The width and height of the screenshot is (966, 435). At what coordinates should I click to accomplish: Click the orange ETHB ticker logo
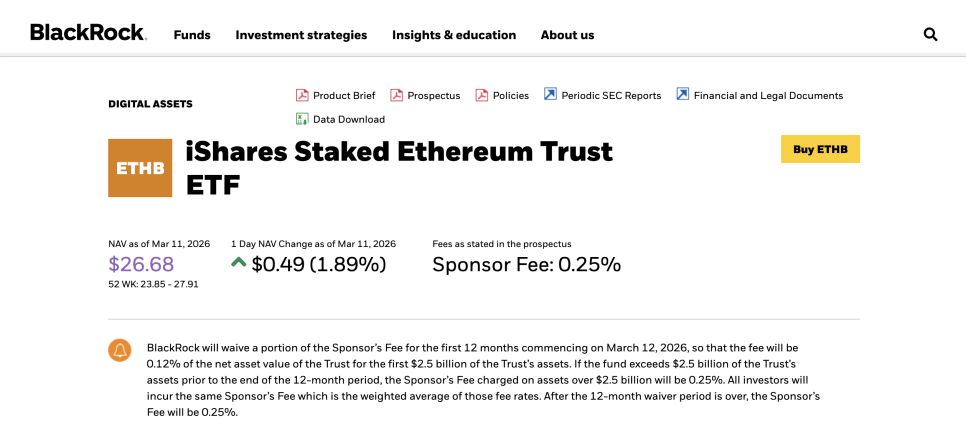pos(140,168)
